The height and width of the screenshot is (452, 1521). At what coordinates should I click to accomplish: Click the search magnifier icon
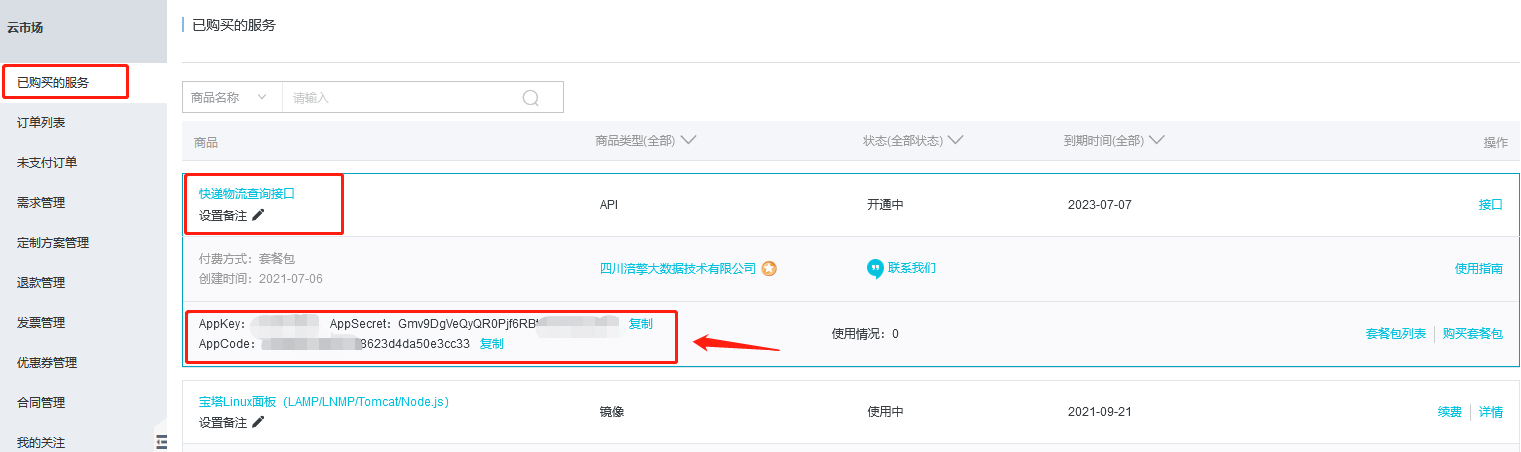coord(531,97)
